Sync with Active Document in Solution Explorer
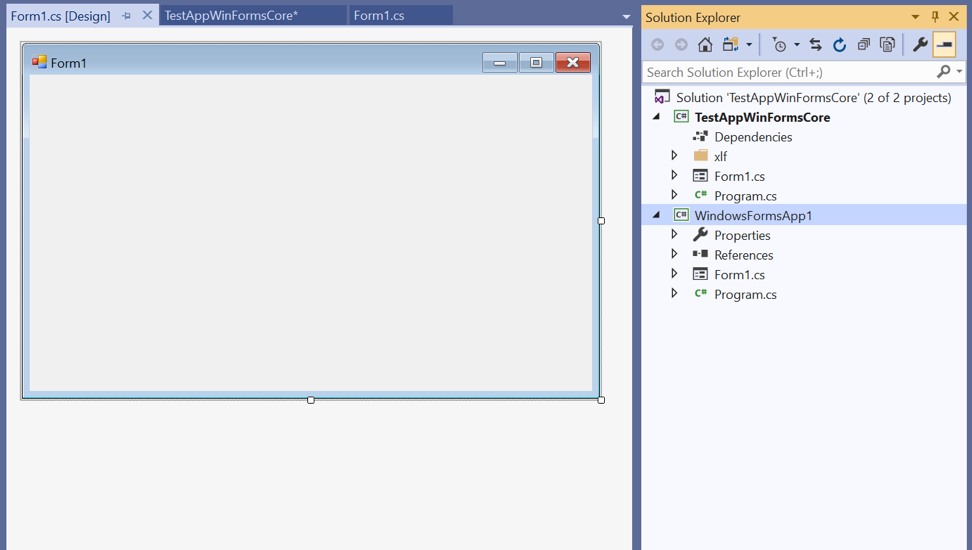972x550 pixels. click(816, 45)
